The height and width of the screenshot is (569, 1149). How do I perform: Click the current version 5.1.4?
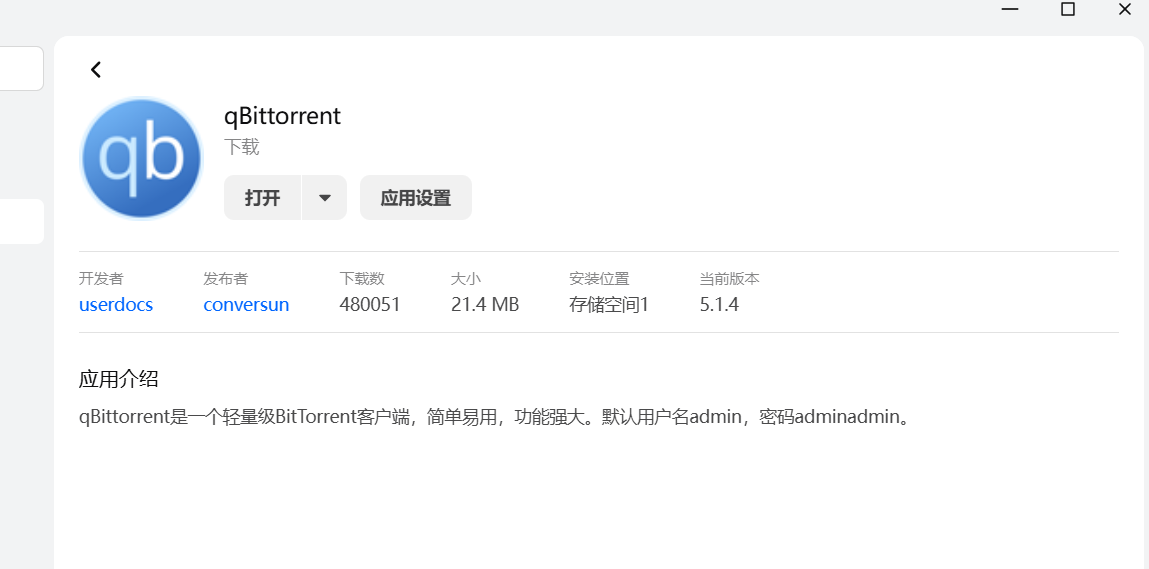tap(719, 305)
